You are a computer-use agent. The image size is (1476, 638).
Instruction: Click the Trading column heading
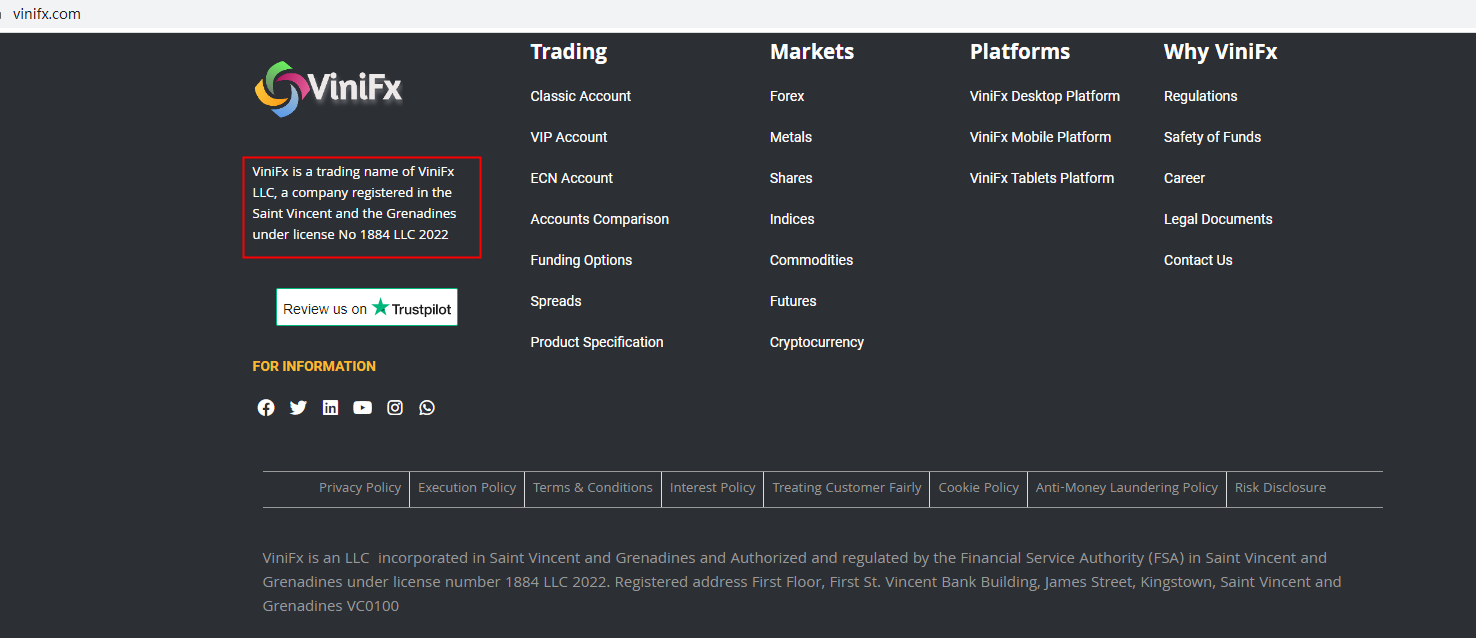point(569,52)
